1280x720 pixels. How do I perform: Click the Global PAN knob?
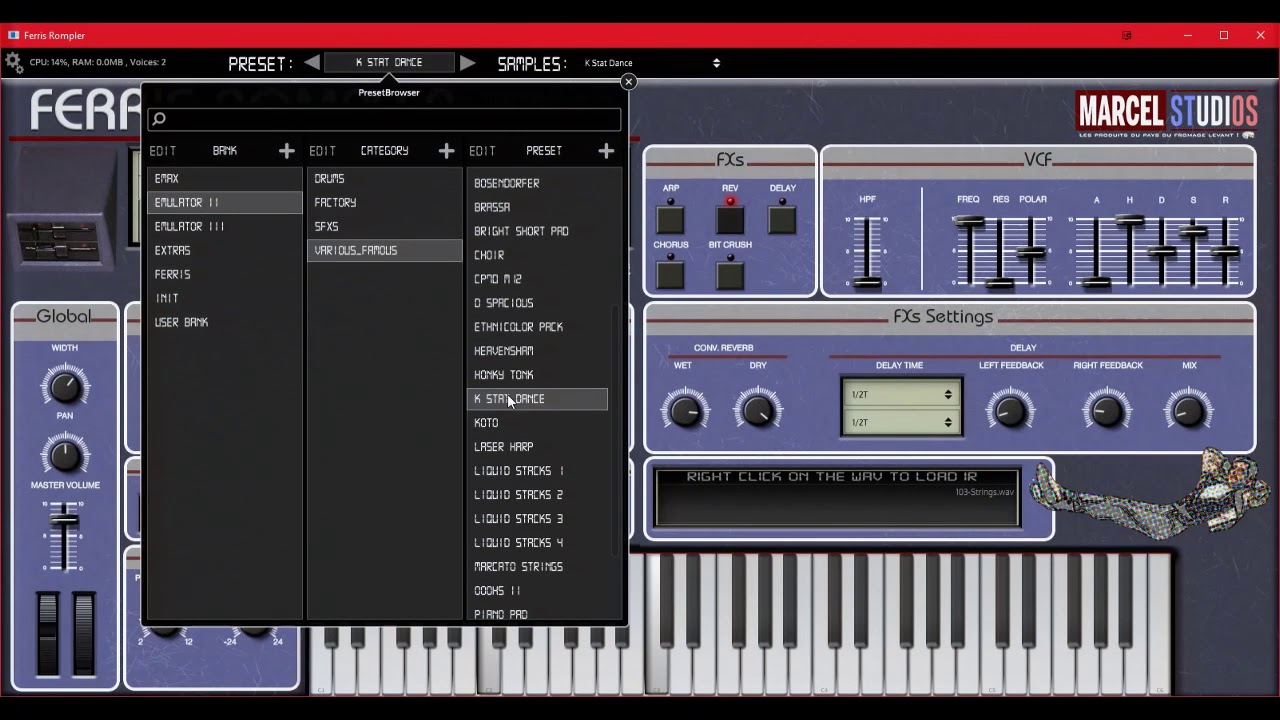coord(65,455)
